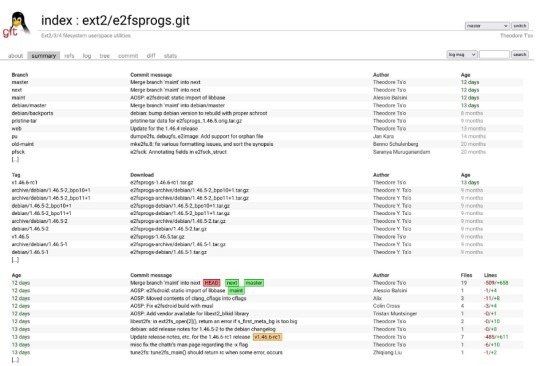This screenshot has height=366, width=536.
Task: Click the git penguin logo
Action: 16,24
